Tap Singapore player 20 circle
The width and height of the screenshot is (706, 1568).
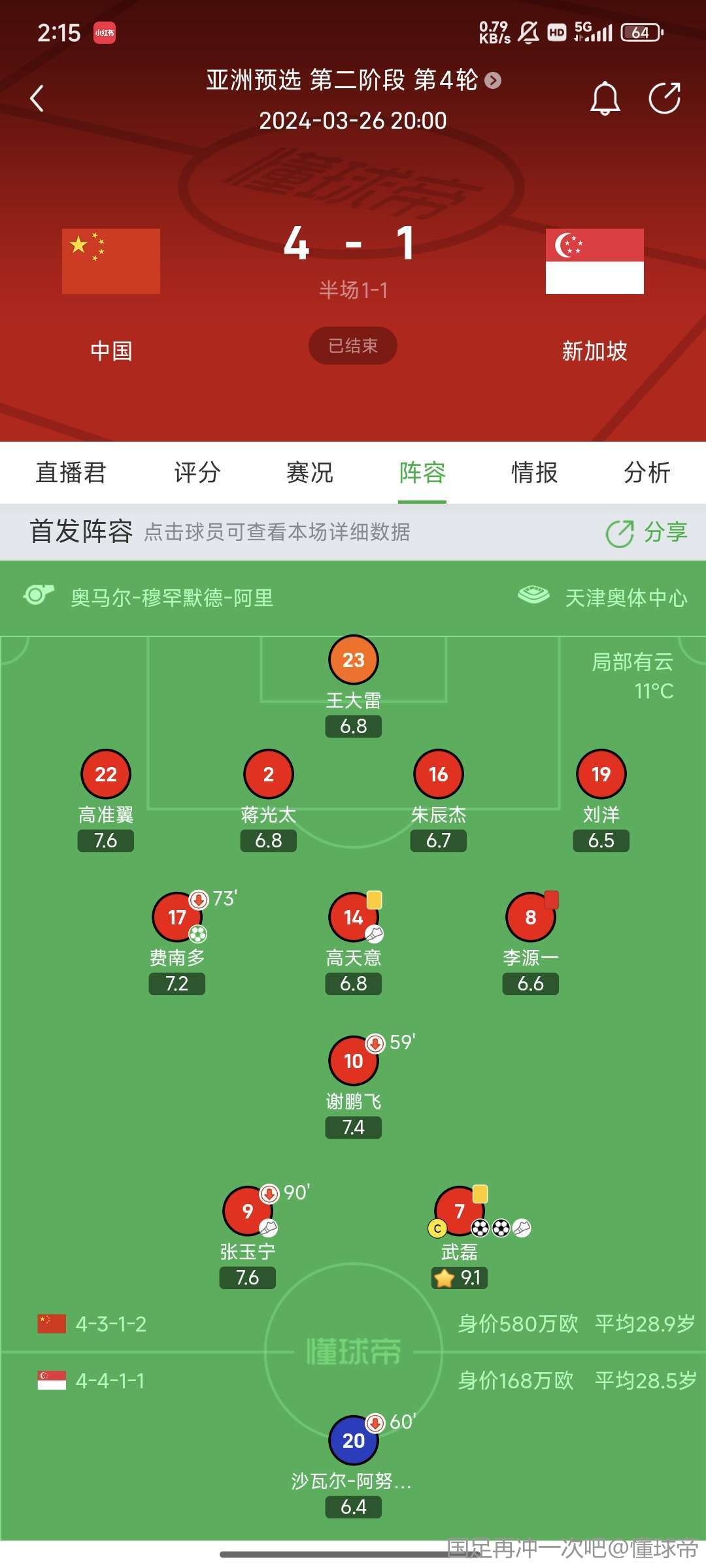click(x=354, y=1440)
